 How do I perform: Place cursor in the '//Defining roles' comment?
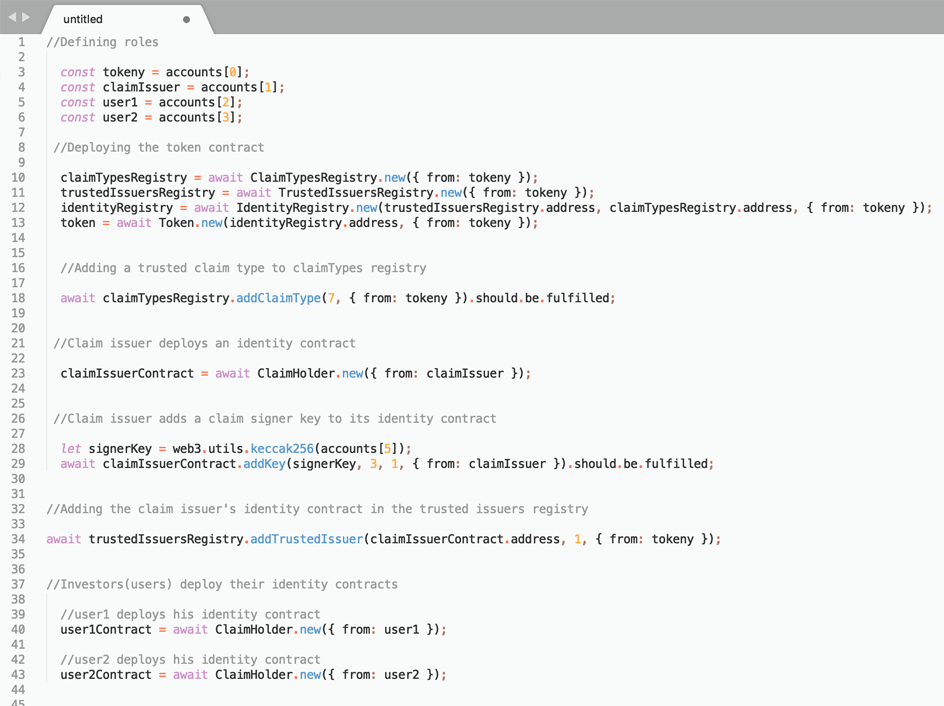point(102,42)
